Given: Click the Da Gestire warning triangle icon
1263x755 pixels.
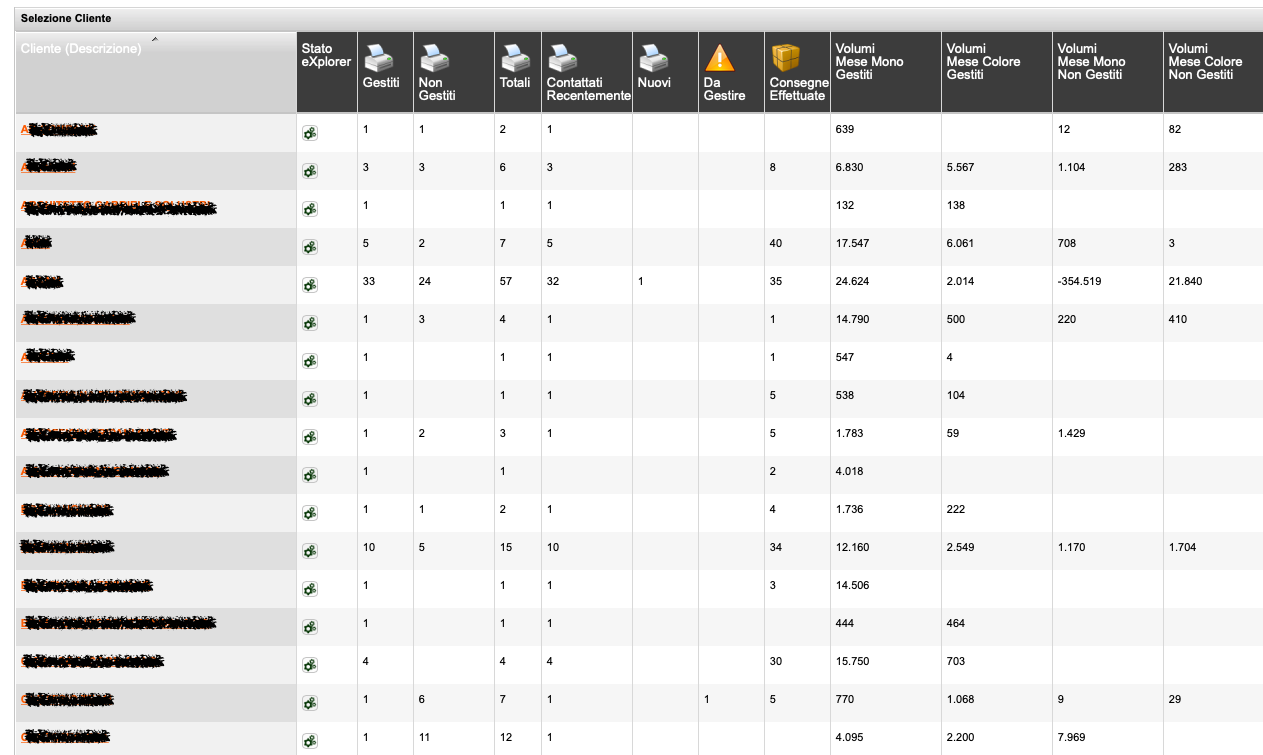Looking at the screenshot, I should tap(719, 58).
